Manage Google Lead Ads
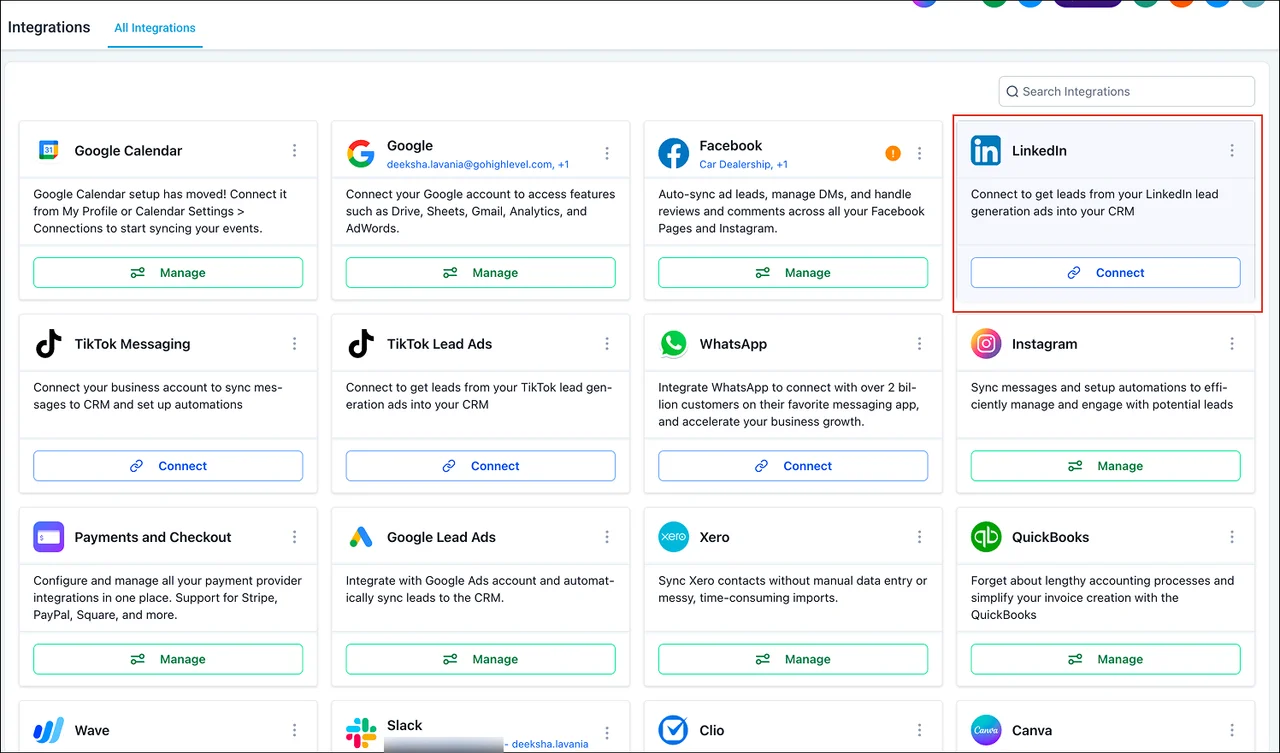1280x753 pixels. pos(481,659)
